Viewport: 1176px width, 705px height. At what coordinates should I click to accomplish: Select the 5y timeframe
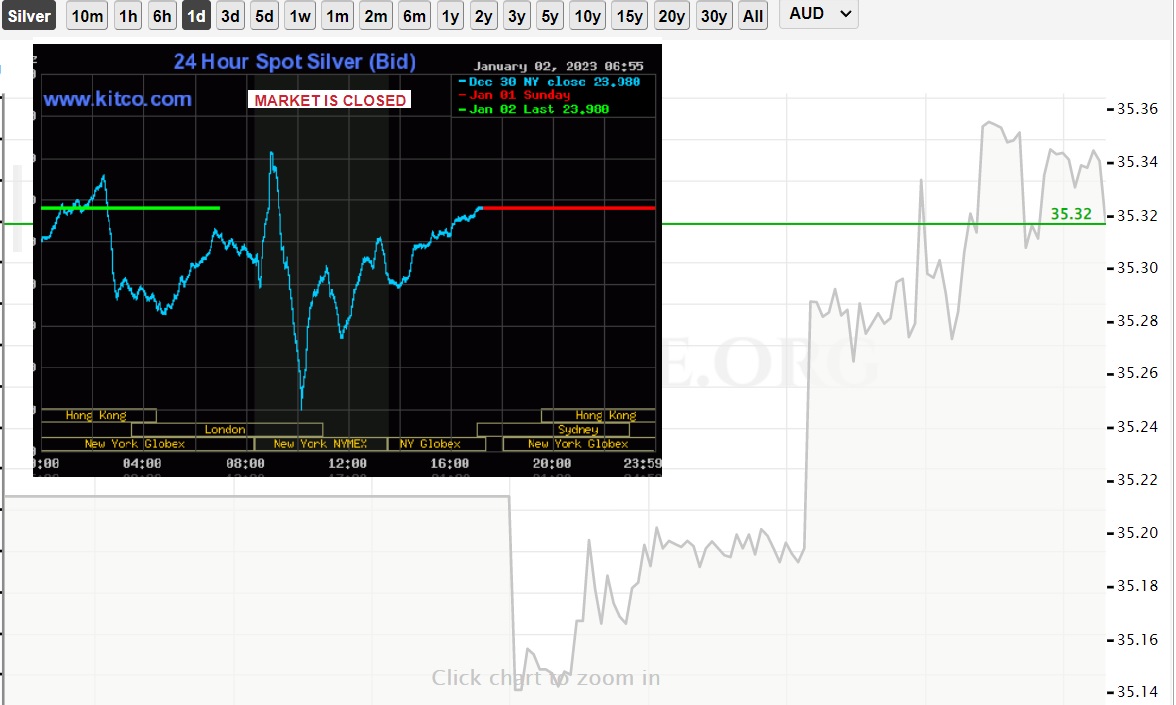pyautogui.click(x=551, y=16)
